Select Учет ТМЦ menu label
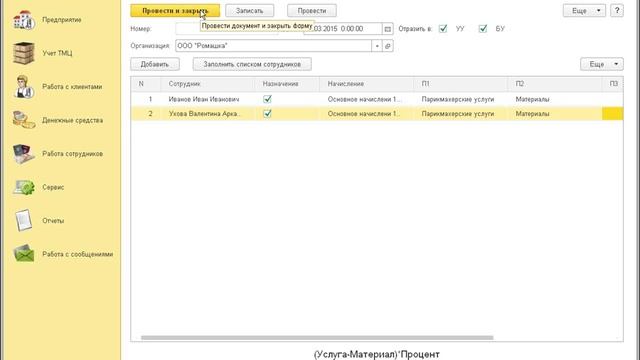The image size is (640, 360). 57,53
